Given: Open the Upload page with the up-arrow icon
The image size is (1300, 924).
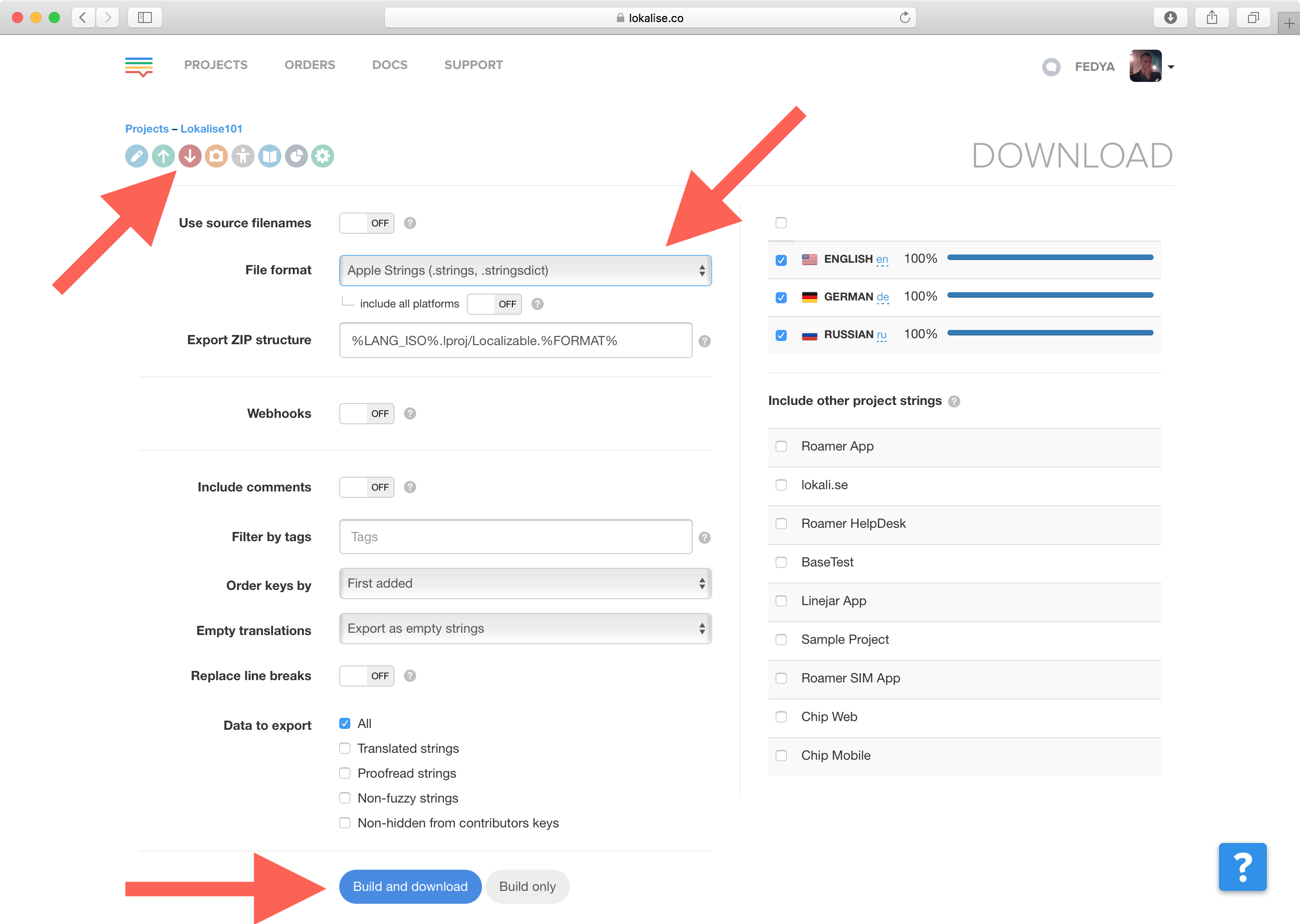Looking at the screenshot, I should [x=163, y=156].
